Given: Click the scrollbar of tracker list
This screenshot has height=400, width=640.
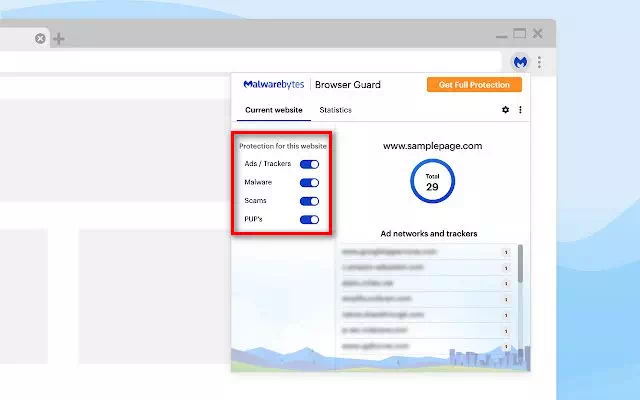Looking at the screenshot, I should click(x=520, y=265).
